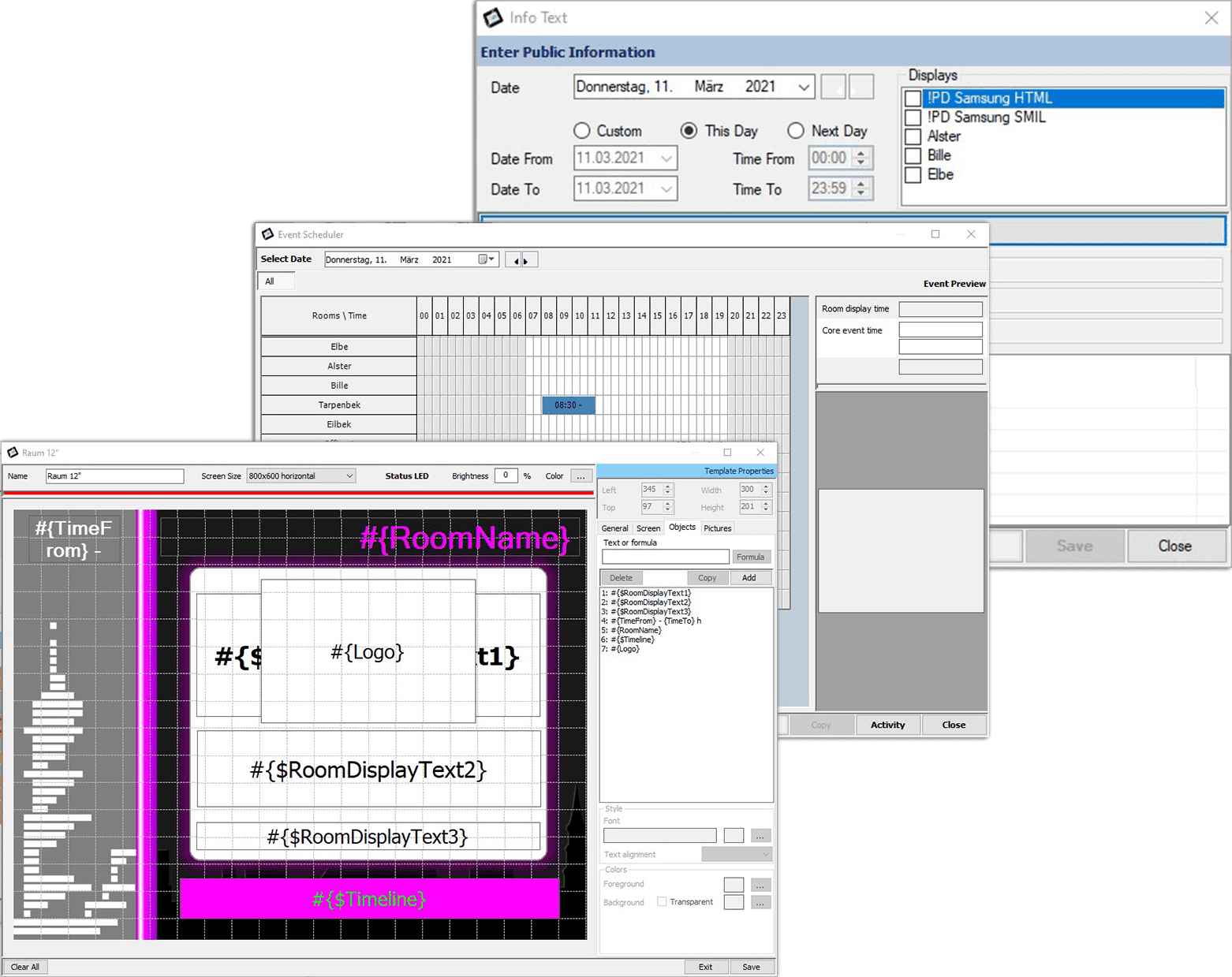Click the Status LED color ellipsis button
This screenshot has width=1232, height=977.
click(x=581, y=476)
